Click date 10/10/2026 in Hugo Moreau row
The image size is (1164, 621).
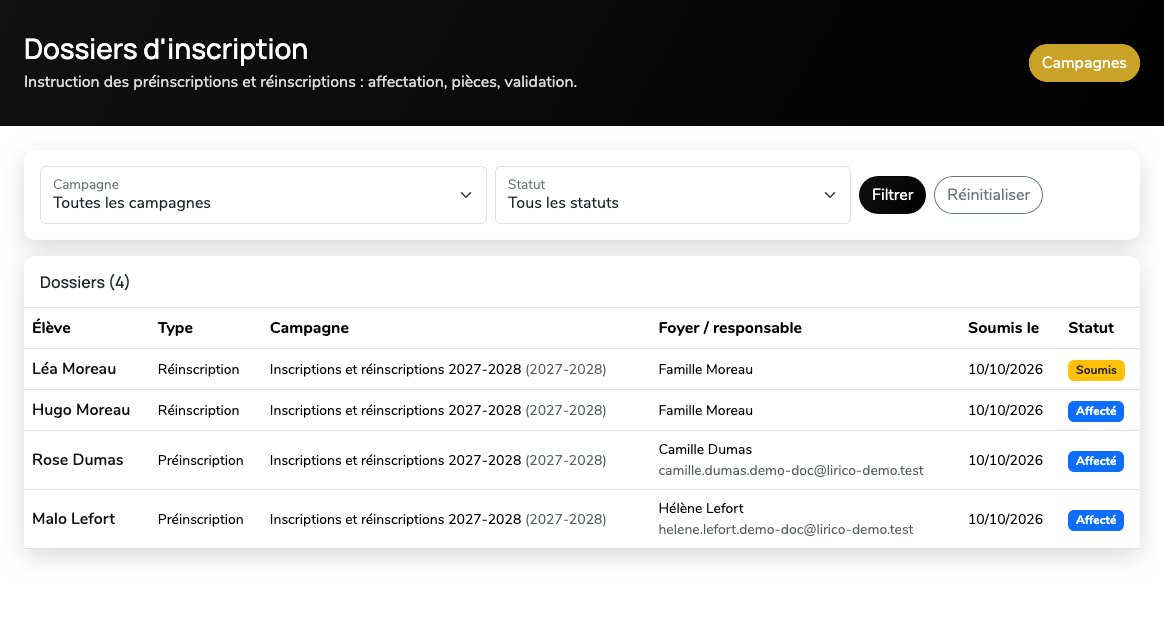pos(1005,410)
